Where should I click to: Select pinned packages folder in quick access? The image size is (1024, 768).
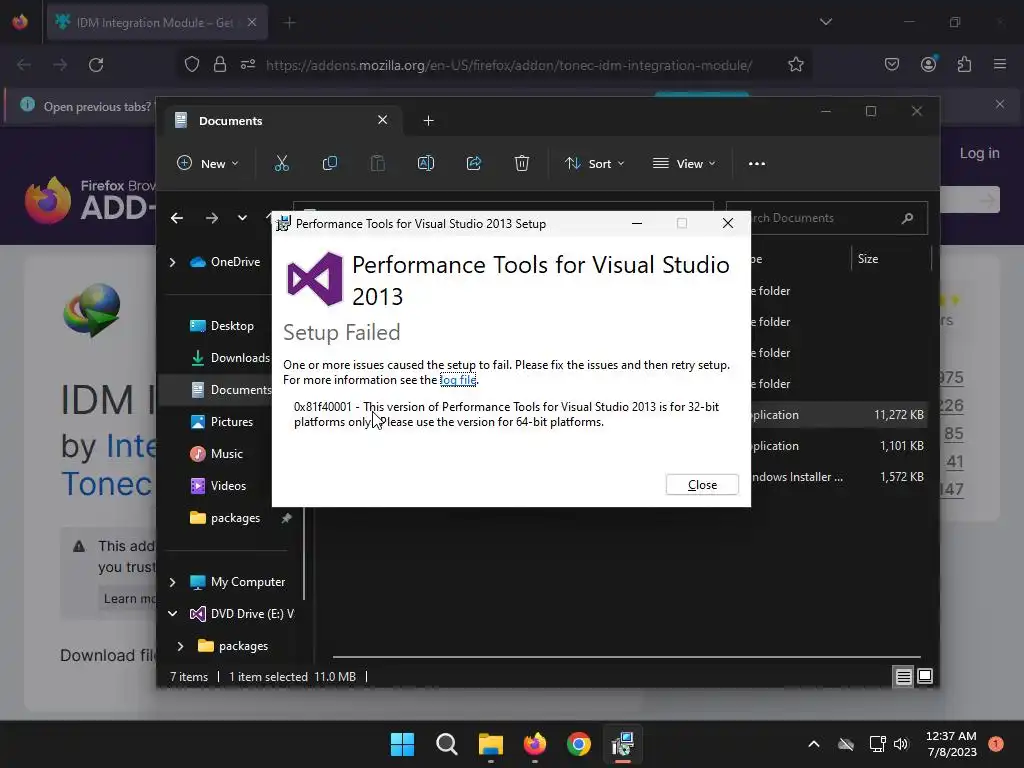(x=225, y=518)
